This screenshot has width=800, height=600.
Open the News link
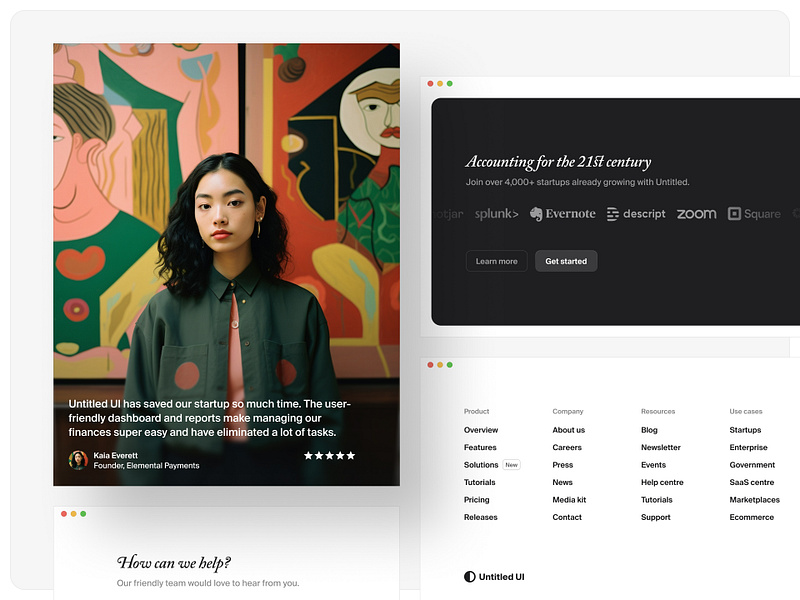point(562,482)
